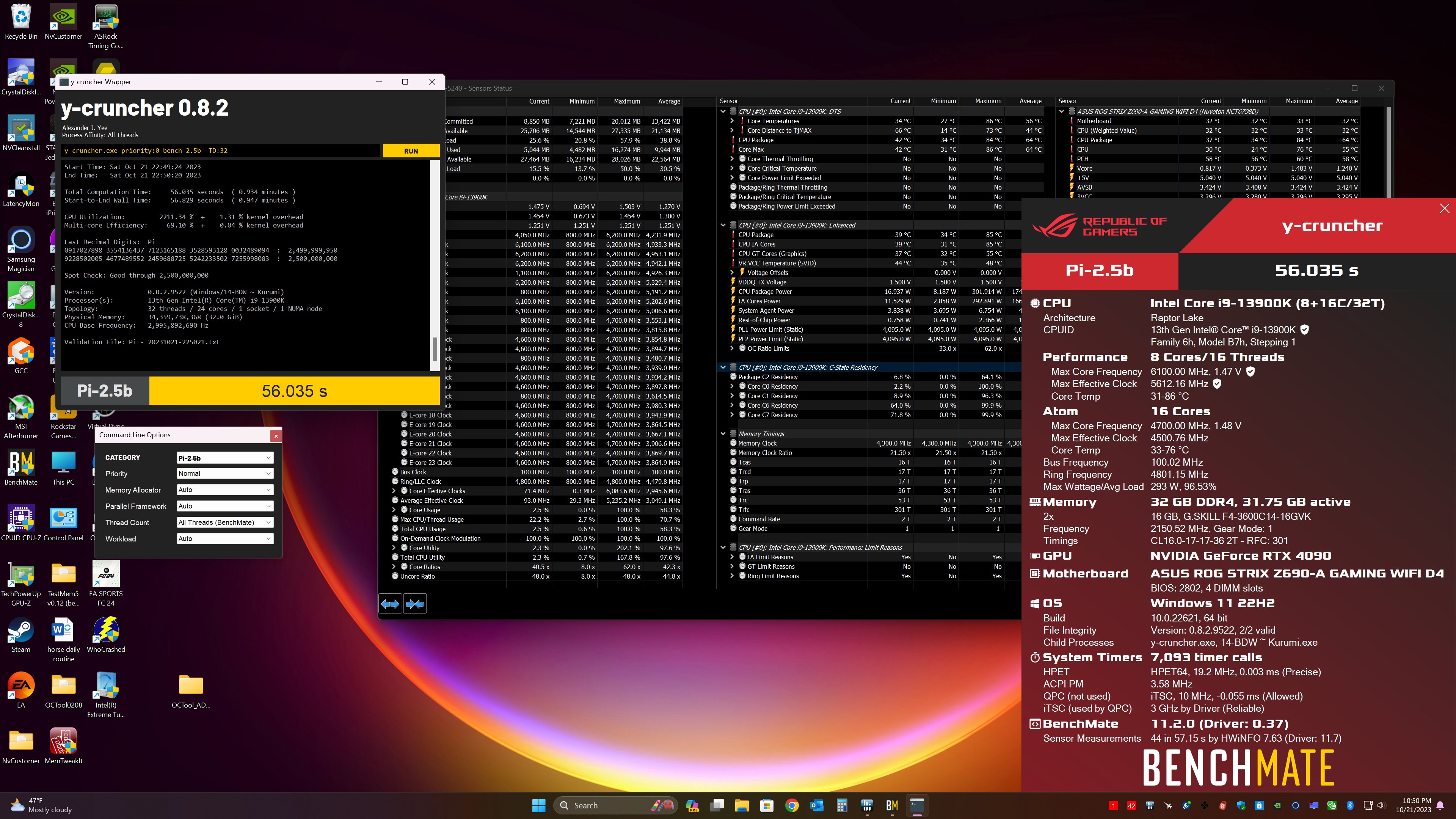This screenshot has width=1456, height=819.
Task: Open the NVCleanstall desktop icon
Action: click(x=21, y=133)
